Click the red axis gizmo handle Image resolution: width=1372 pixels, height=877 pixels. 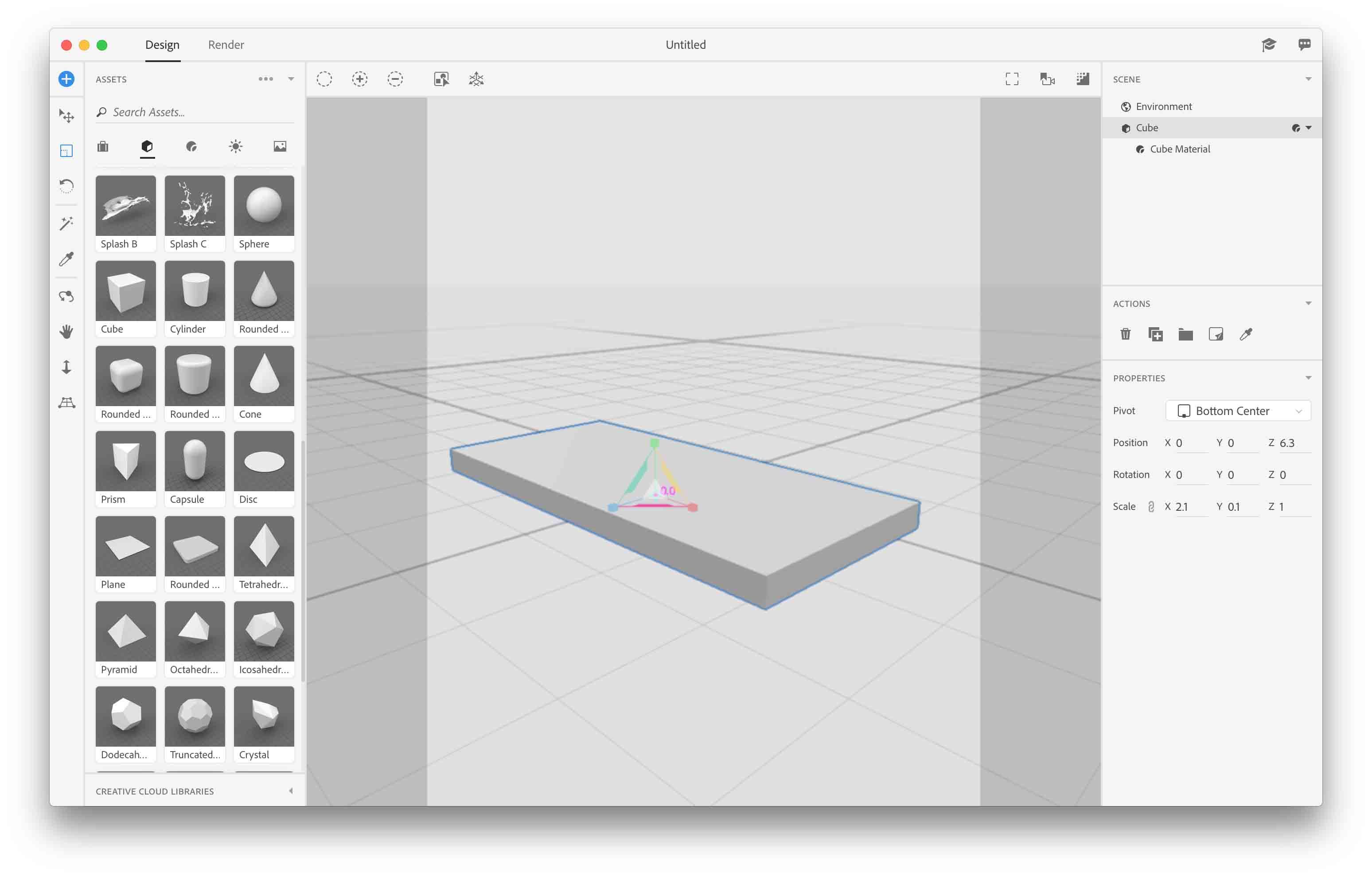click(693, 507)
